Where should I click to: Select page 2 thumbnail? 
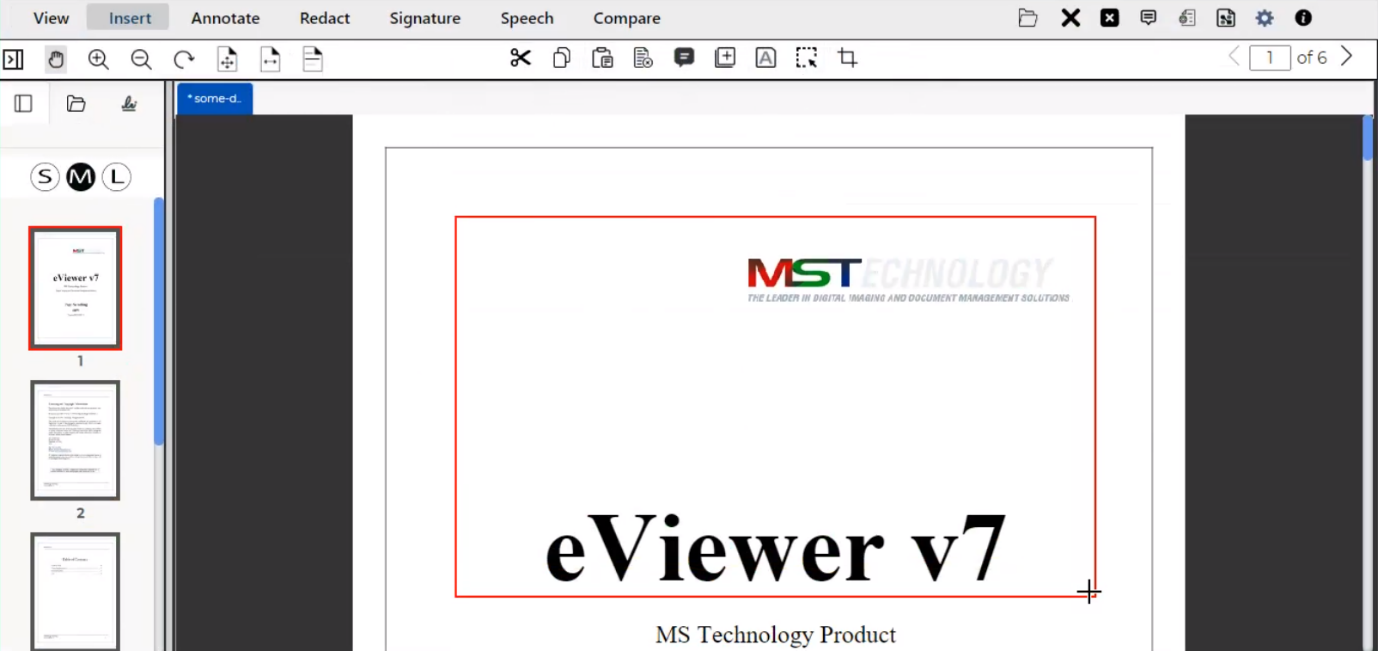(x=76, y=440)
